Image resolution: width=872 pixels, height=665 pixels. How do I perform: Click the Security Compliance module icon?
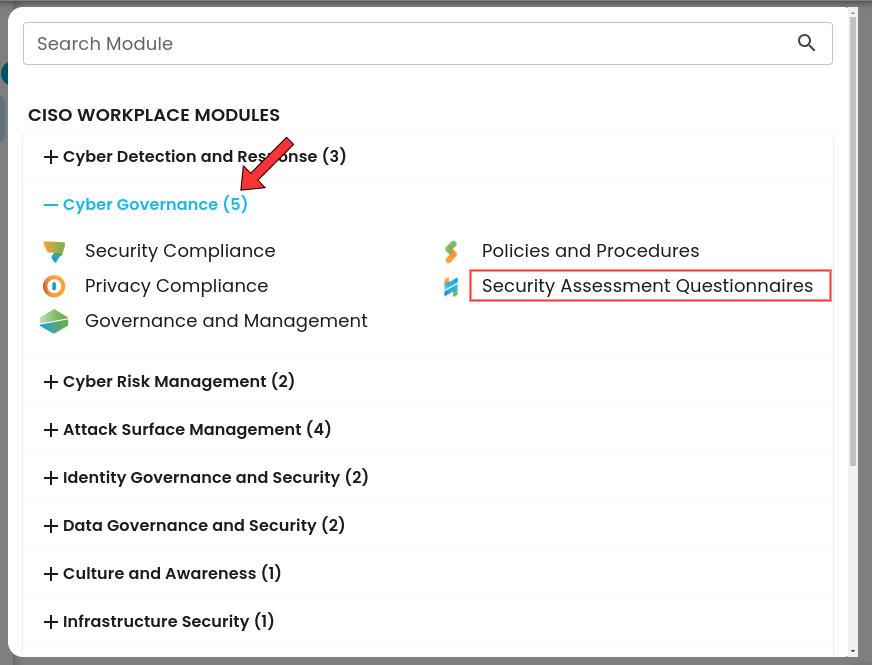click(x=54, y=251)
